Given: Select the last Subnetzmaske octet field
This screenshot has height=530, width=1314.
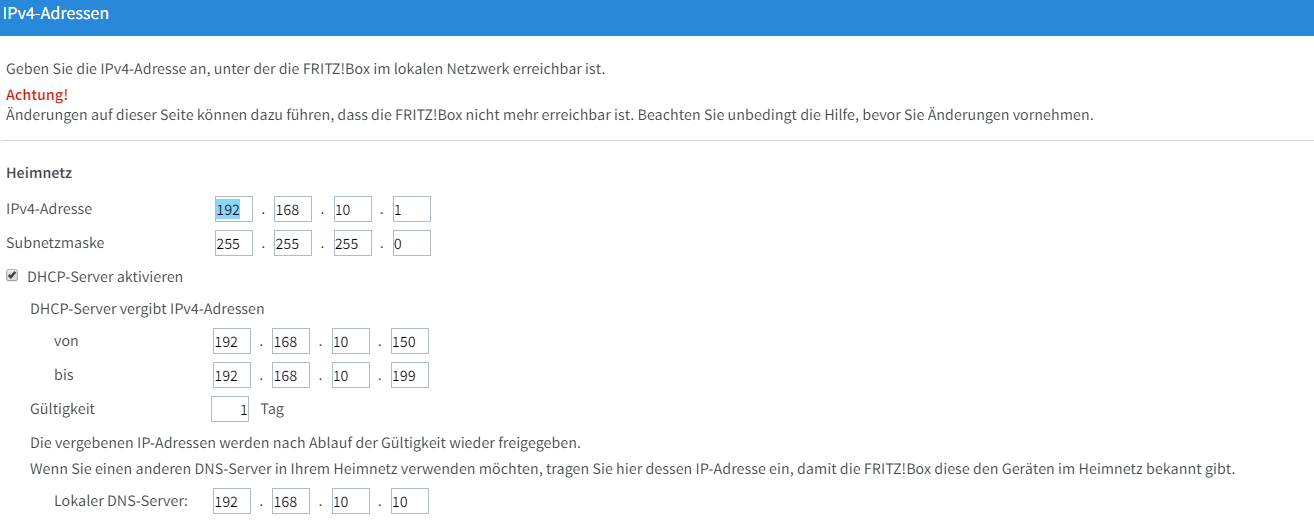Looking at the screenshot, I should 411,243.
